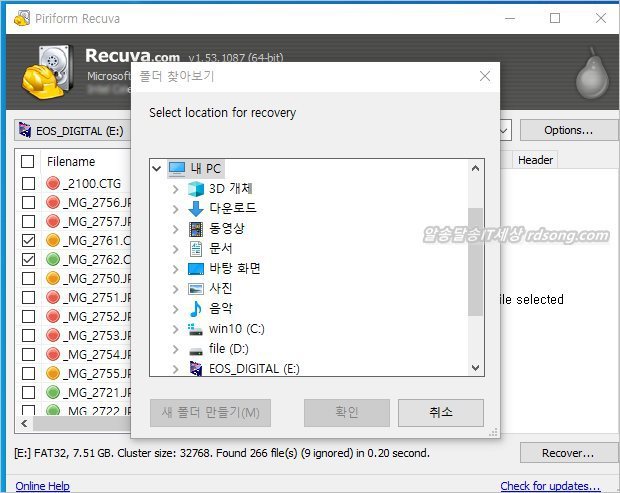This screenshot has width=620, height=493.
Task: Click green status dot of _MG_2762
Action: (x=53, y=259)
